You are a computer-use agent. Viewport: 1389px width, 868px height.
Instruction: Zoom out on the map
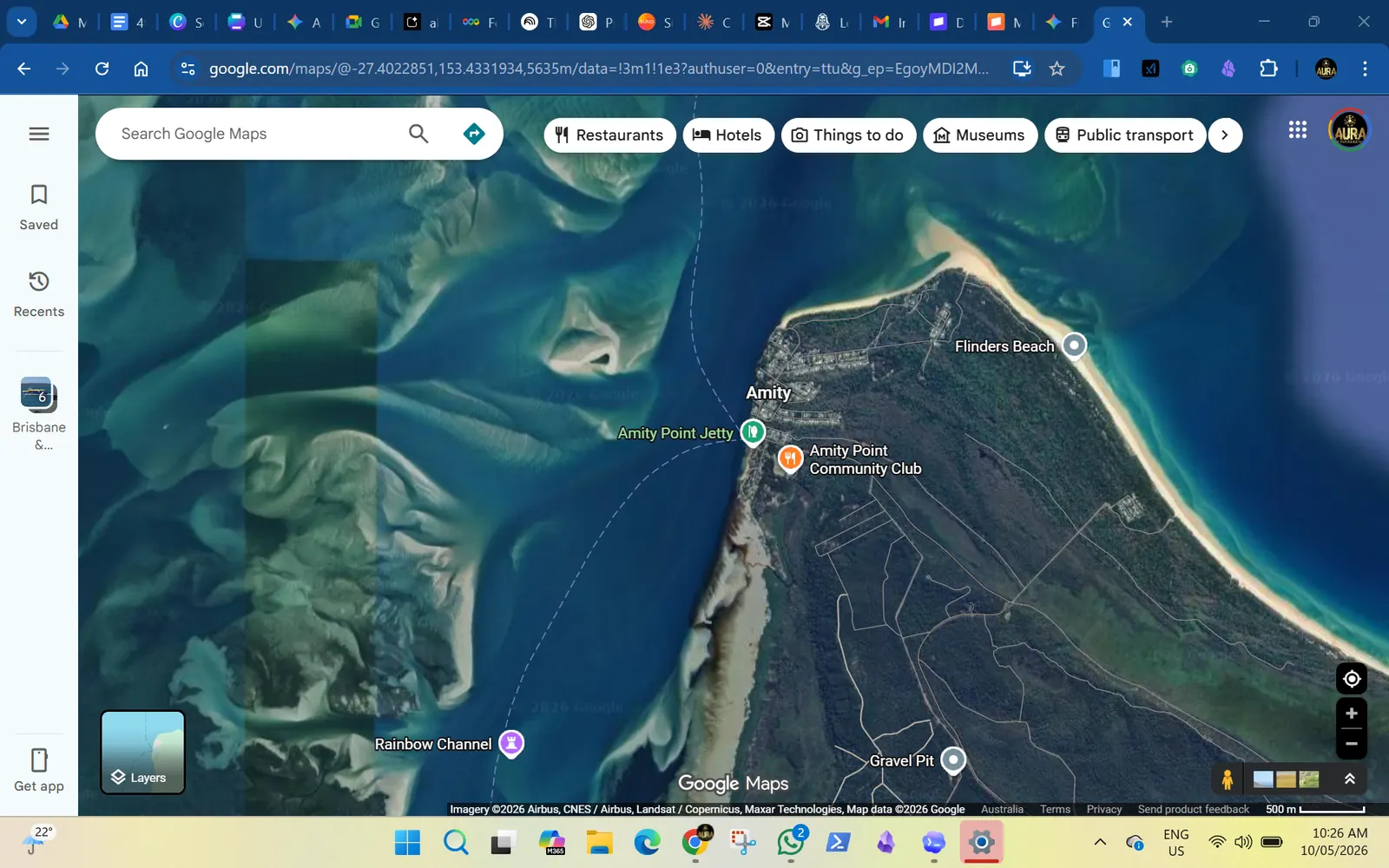click(1352, 744)
